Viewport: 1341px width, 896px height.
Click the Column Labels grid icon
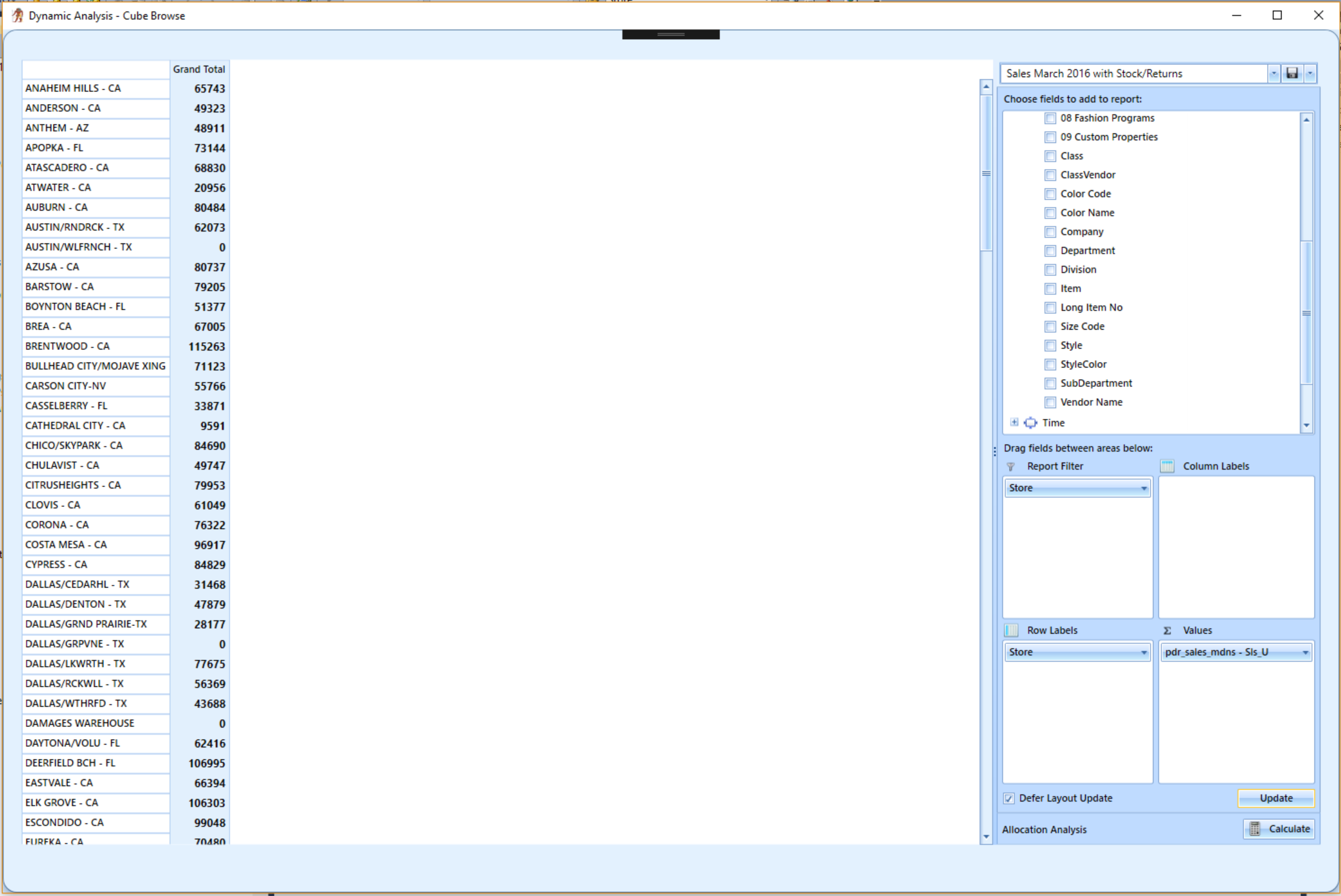point(1167,466)
